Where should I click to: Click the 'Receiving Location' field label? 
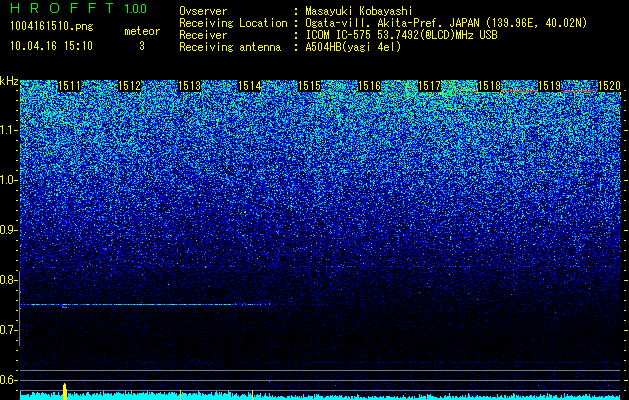(x=233, y=23)
